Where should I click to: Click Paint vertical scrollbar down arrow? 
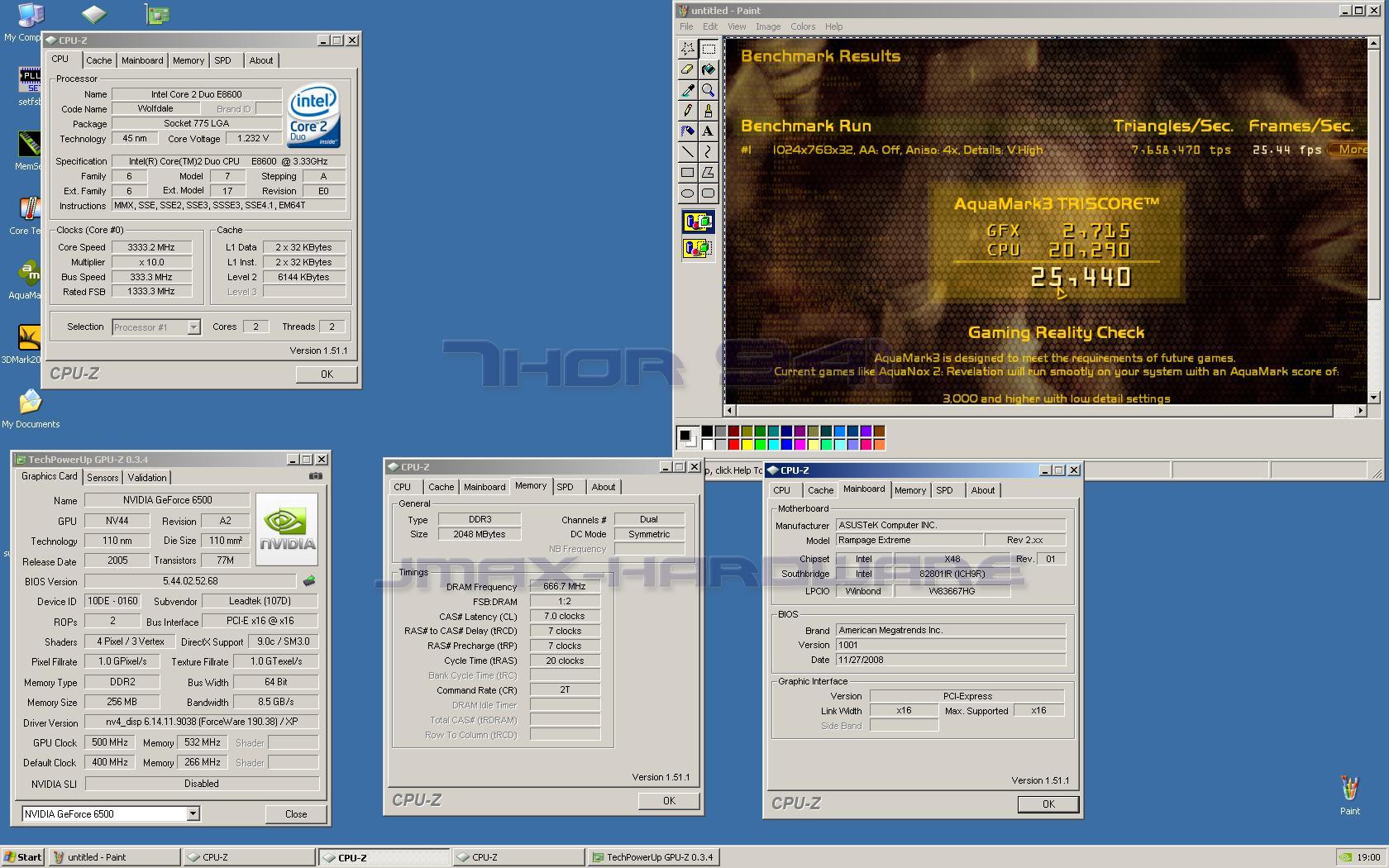(x=1373, y=398)
